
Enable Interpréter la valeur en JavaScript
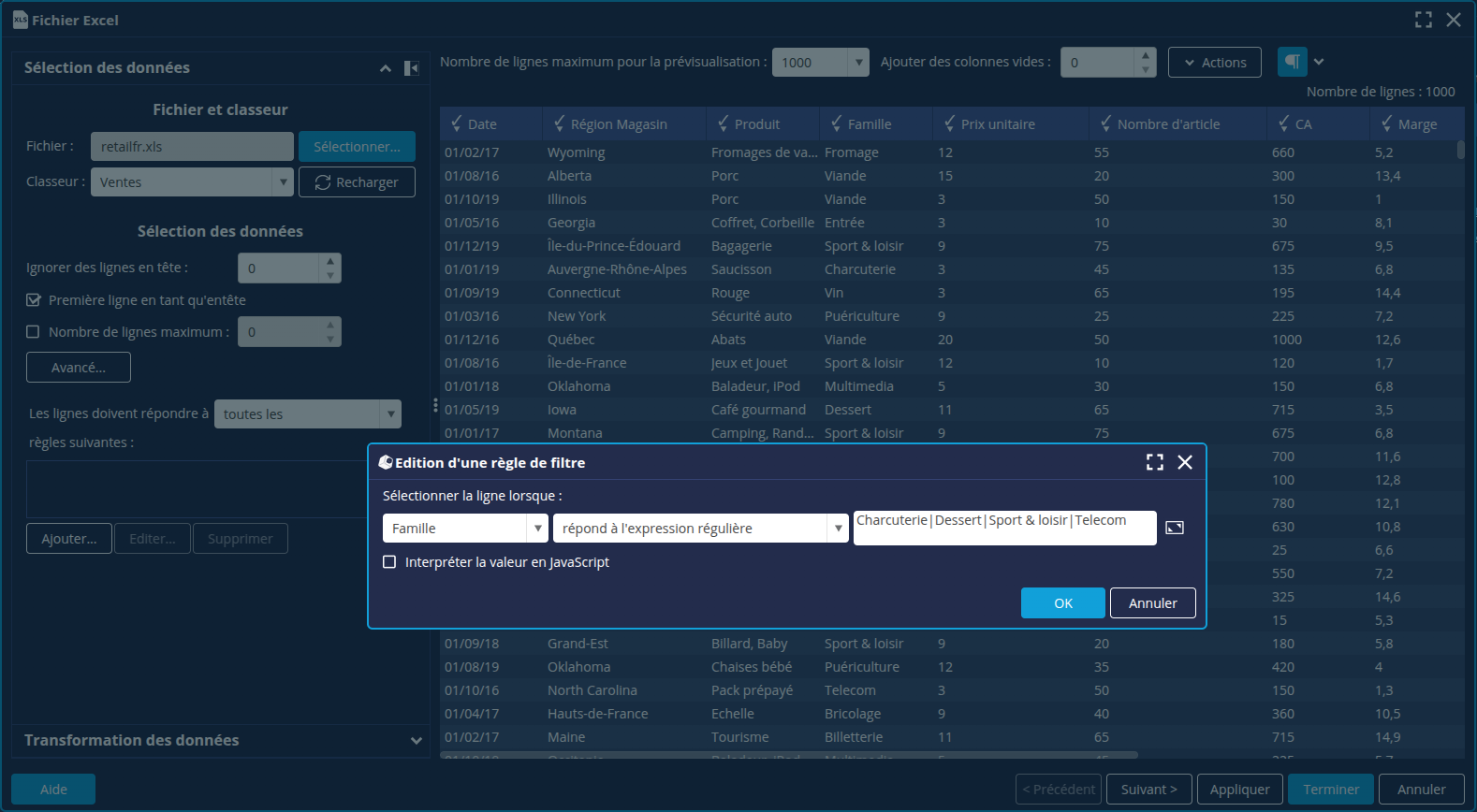pyautogui.click(x=389, y=562)
